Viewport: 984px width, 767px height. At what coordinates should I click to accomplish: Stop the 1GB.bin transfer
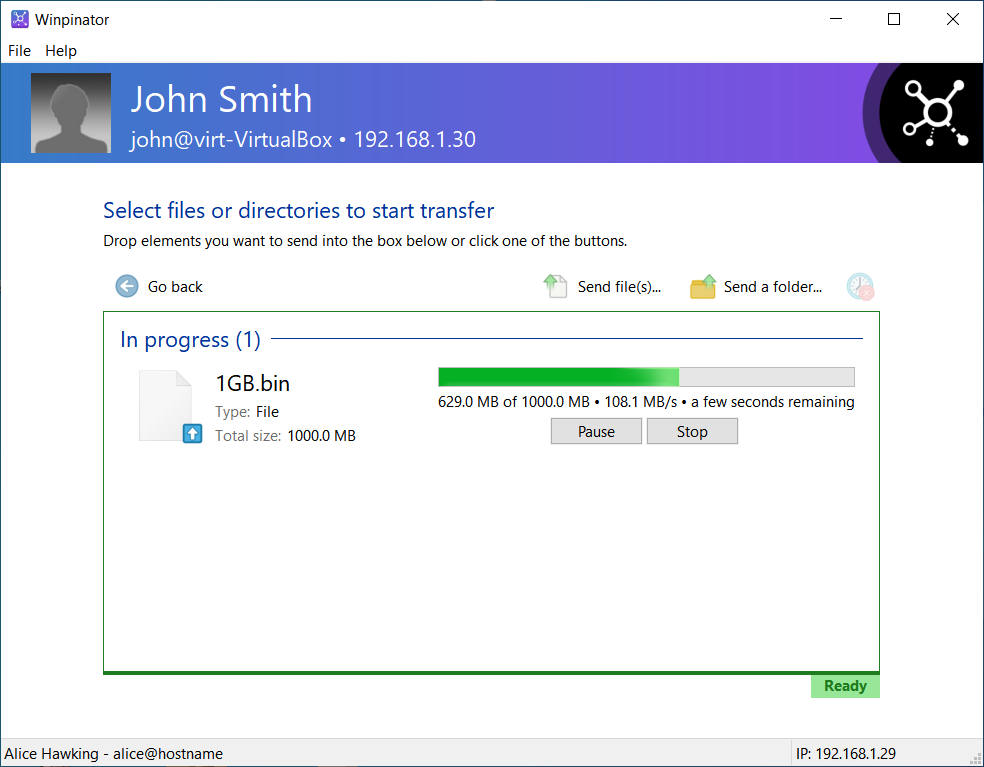tap(692, 430)
